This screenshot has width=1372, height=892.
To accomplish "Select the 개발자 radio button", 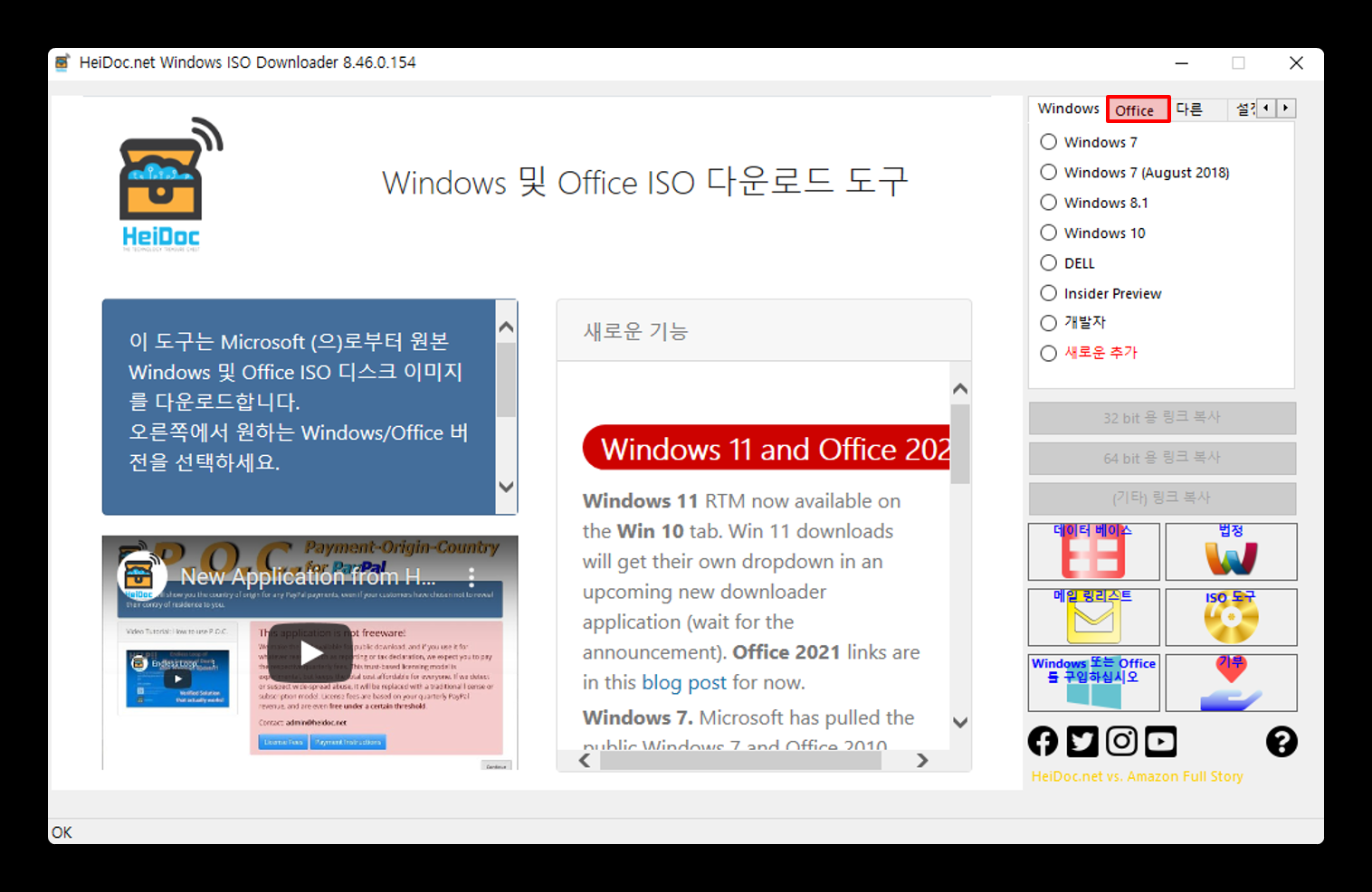I will tap(1048, 323).
